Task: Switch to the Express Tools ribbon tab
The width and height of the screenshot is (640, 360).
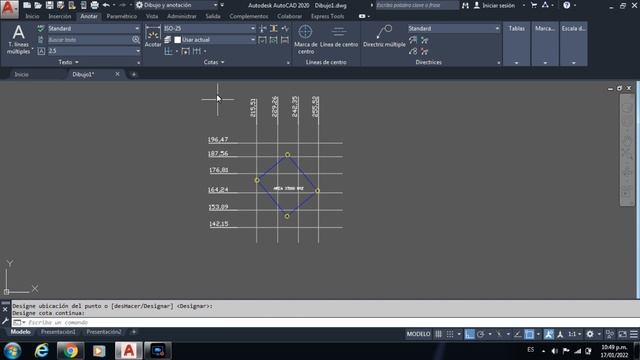Action: click(x=327, y=16)
